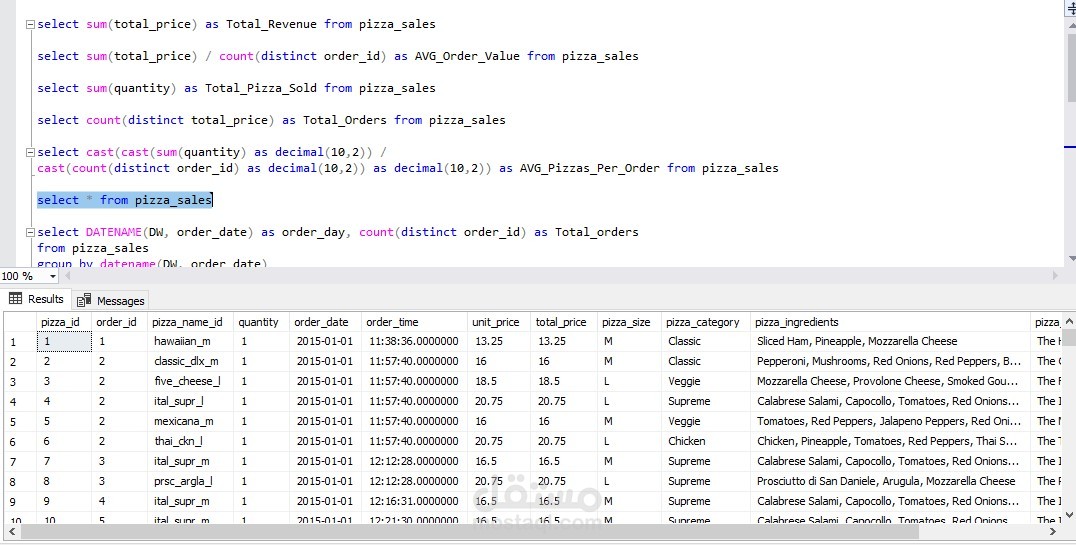Screen dimensions: 1076x545
Task: Click the results grid scroll-down arrow
Action: pyautogui.click(x=1069, y=515)
